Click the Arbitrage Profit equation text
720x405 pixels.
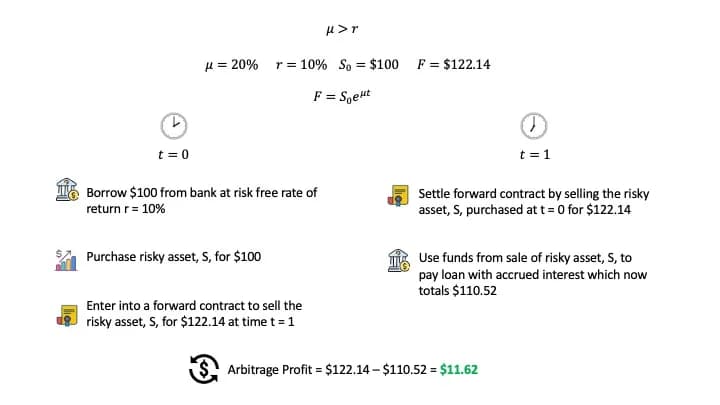click(x=353, y=370)
